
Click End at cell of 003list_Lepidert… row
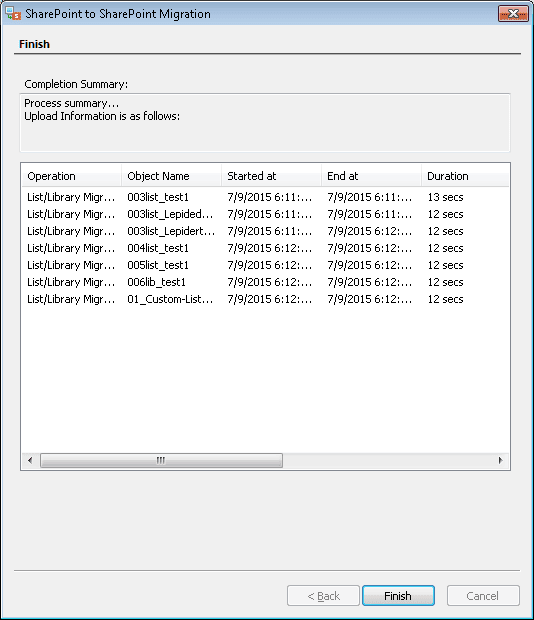370,231
